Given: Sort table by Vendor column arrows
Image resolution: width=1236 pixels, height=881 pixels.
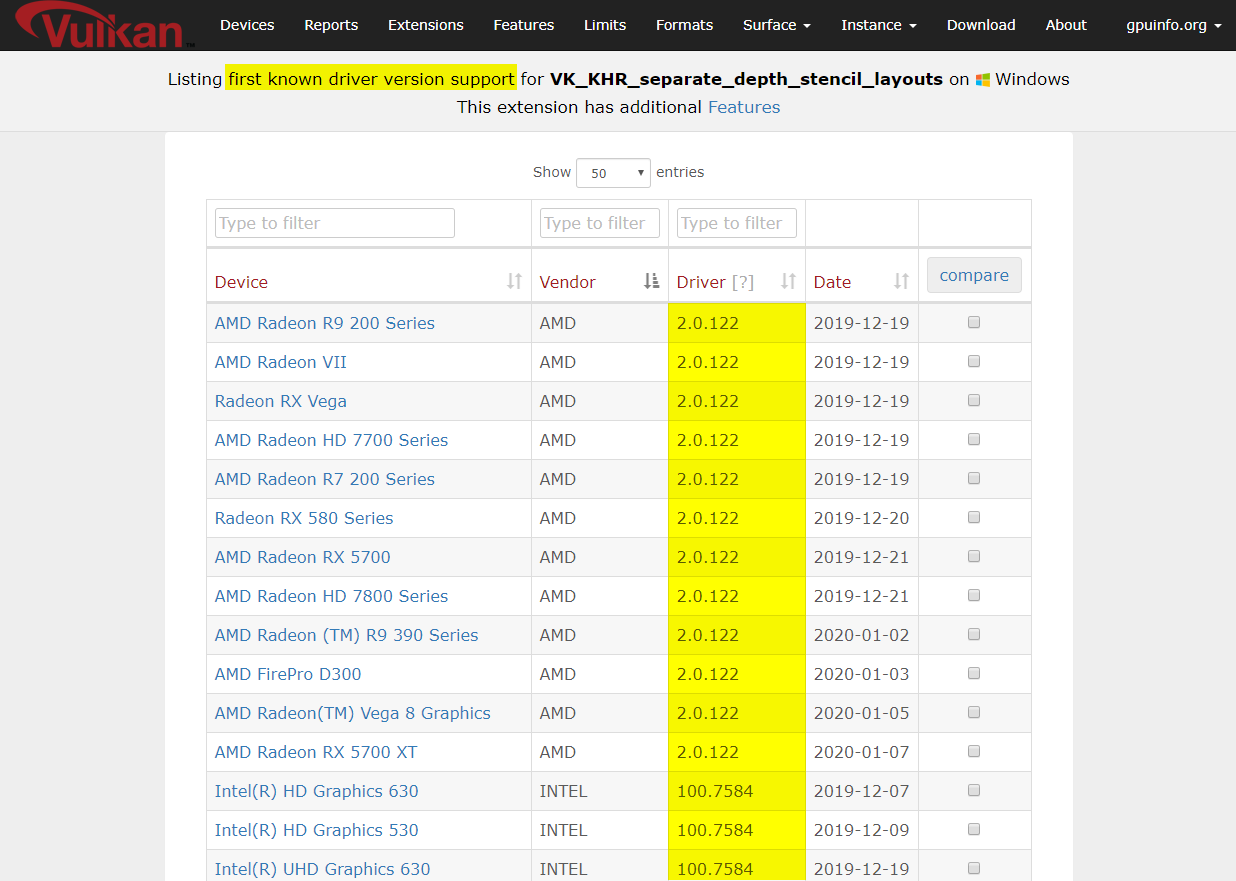Looking at the screenshot, I should [x=651, y=282].
